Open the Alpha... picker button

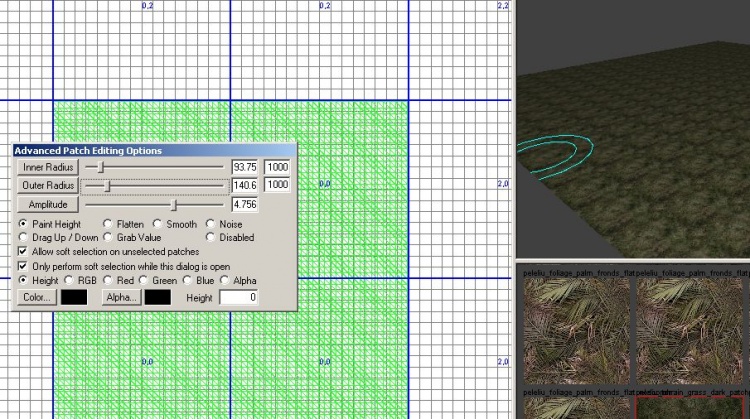tap(121, 298)
